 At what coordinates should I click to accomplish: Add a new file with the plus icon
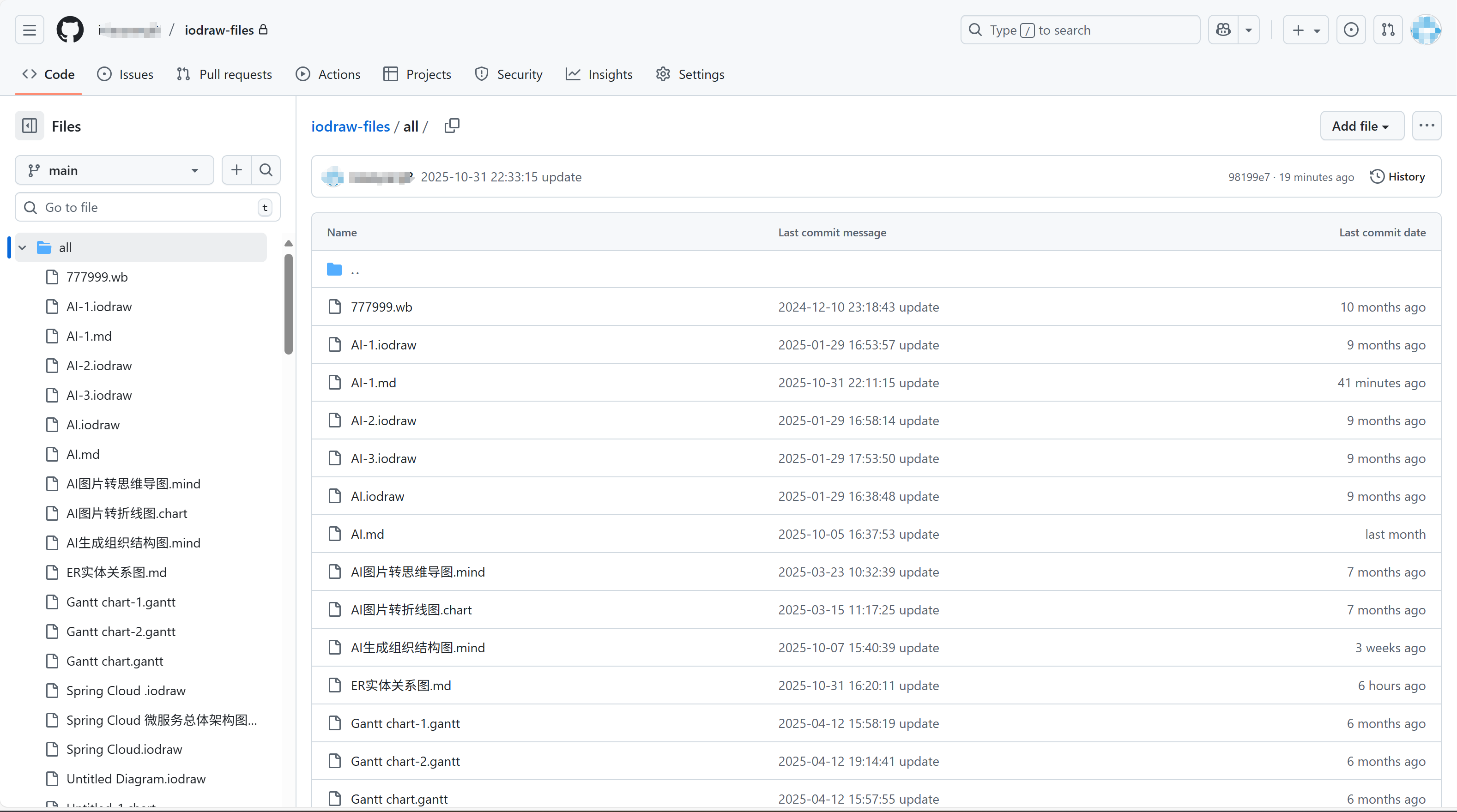coord(236,169)
